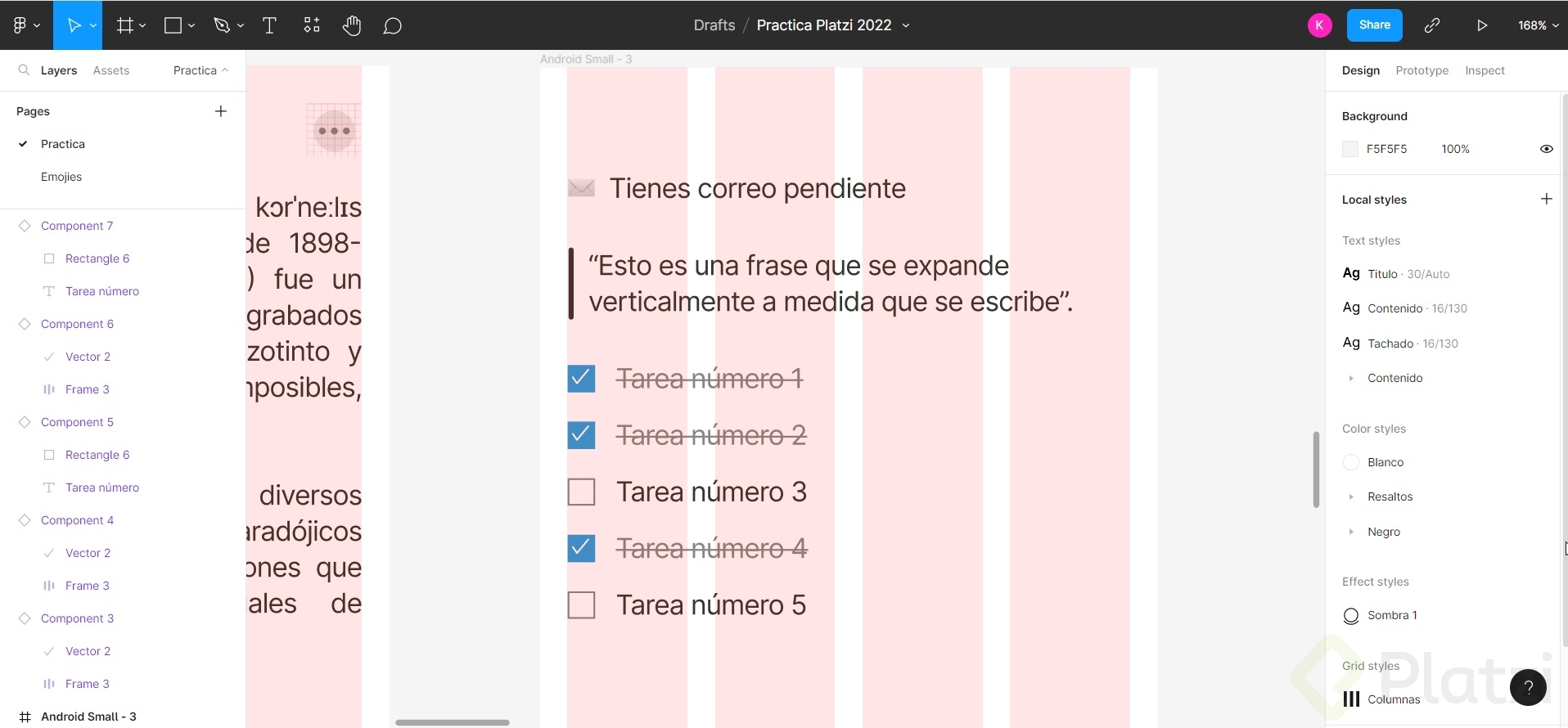Select the Pen tool
This screenshot has height=728, width=1568.
coord(222,25)
